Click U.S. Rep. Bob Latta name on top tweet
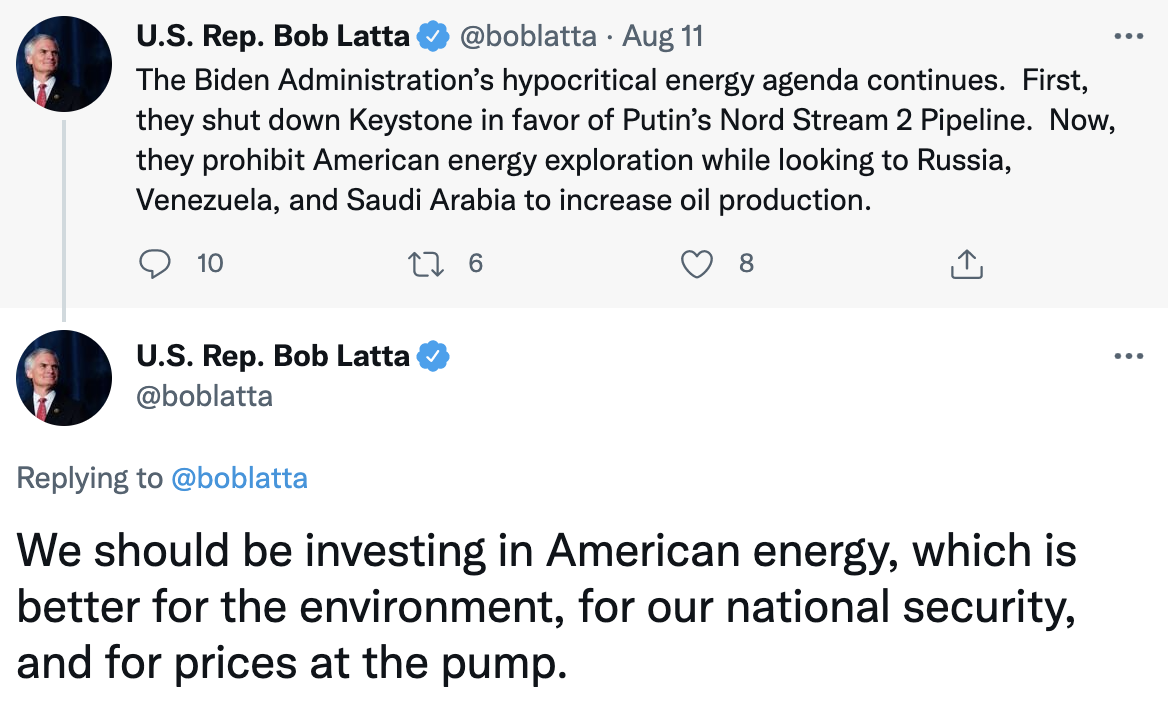This screenshot has width=1168, height=708. tap(272, 37)
